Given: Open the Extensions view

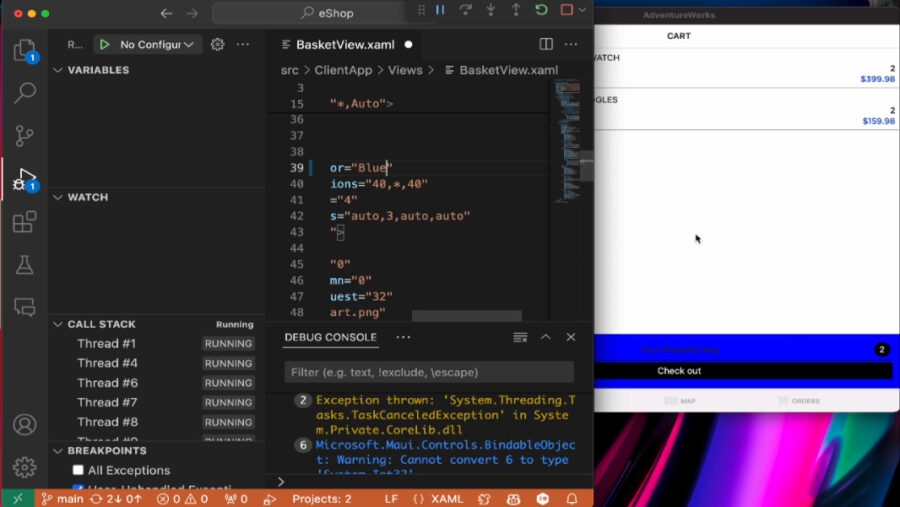Looking at the screenshot, I should point(24,222).
